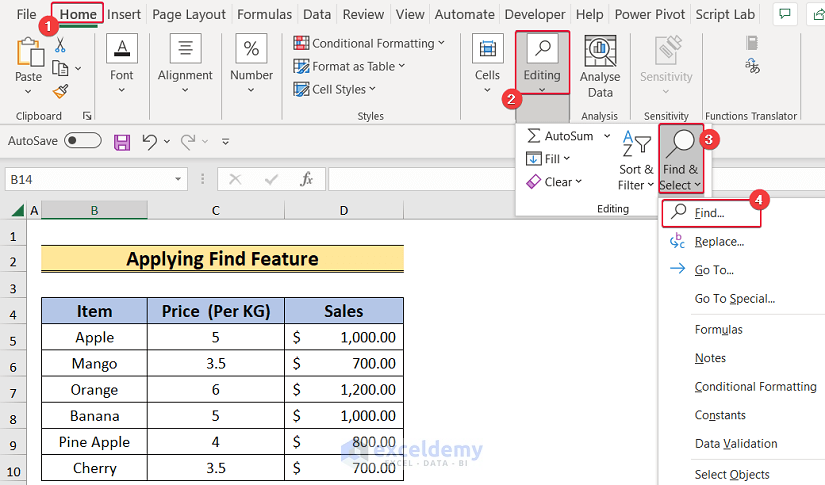Open the Formulas ribbon tab

coord(265,14)
